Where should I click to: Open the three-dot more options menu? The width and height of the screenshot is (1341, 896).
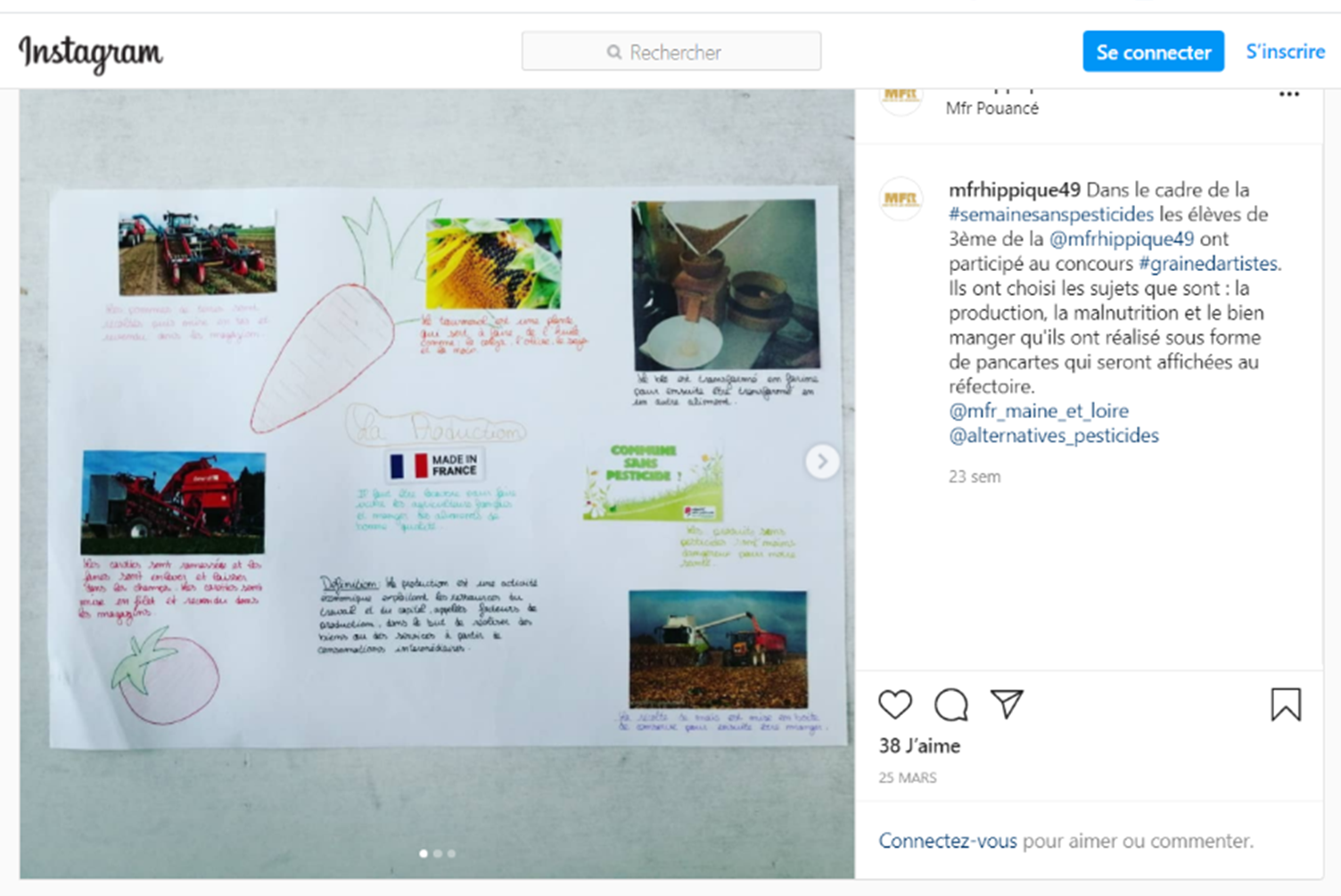[1289, 94]
